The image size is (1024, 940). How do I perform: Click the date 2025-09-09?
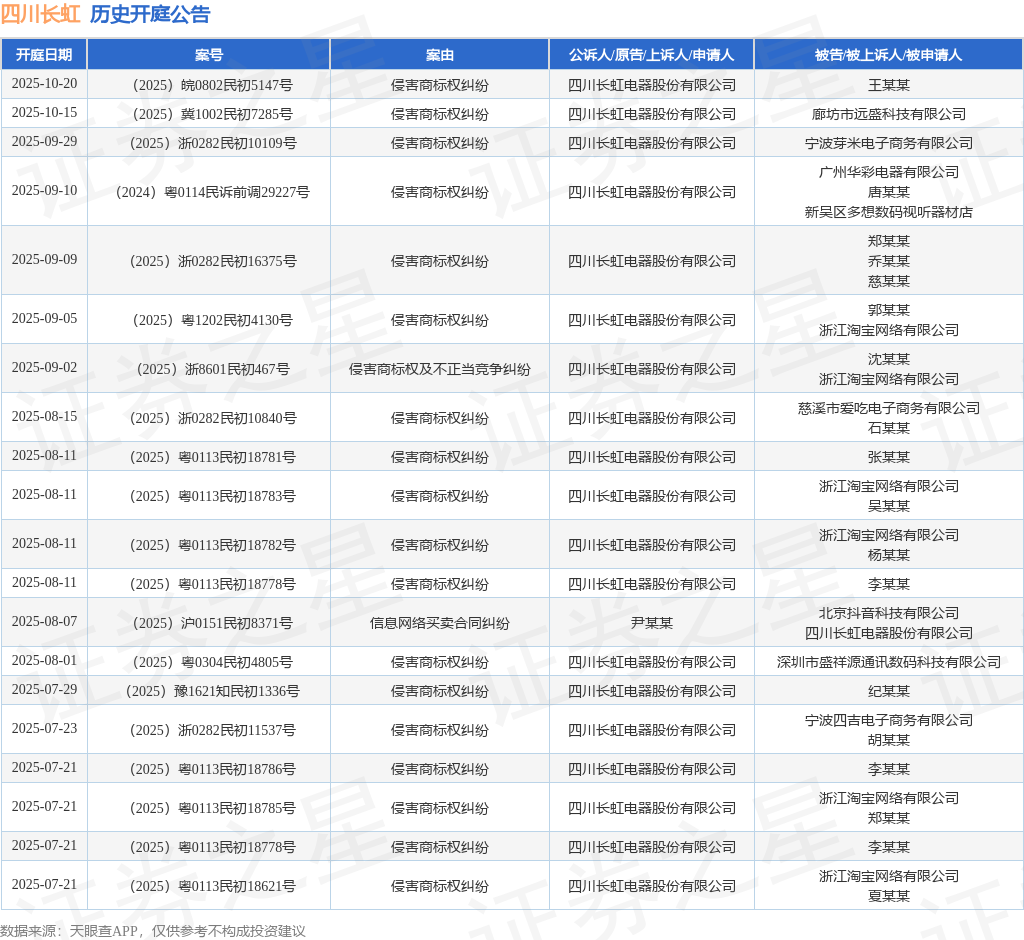pos(44,259)
